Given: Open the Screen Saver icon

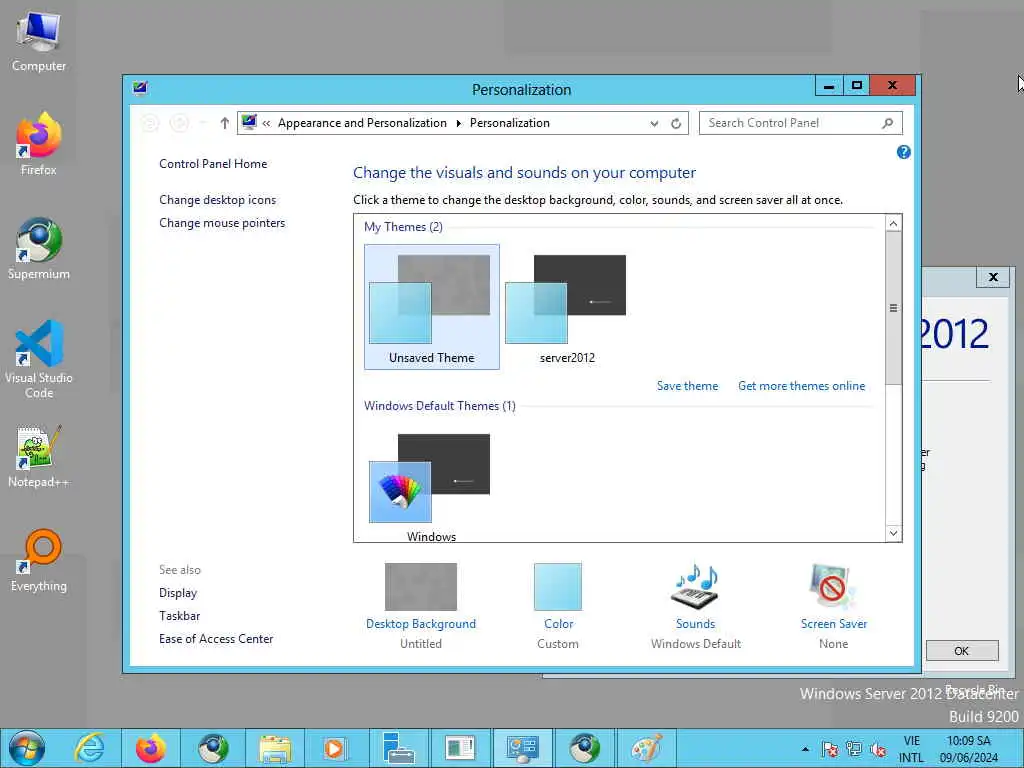Looking at the screenshot, I should (x=833, y=586).
